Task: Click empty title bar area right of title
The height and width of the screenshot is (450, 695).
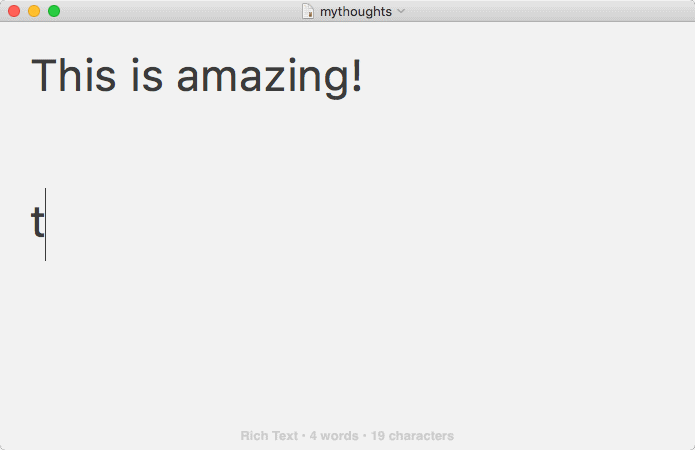Action: click(x=550, y=11)
